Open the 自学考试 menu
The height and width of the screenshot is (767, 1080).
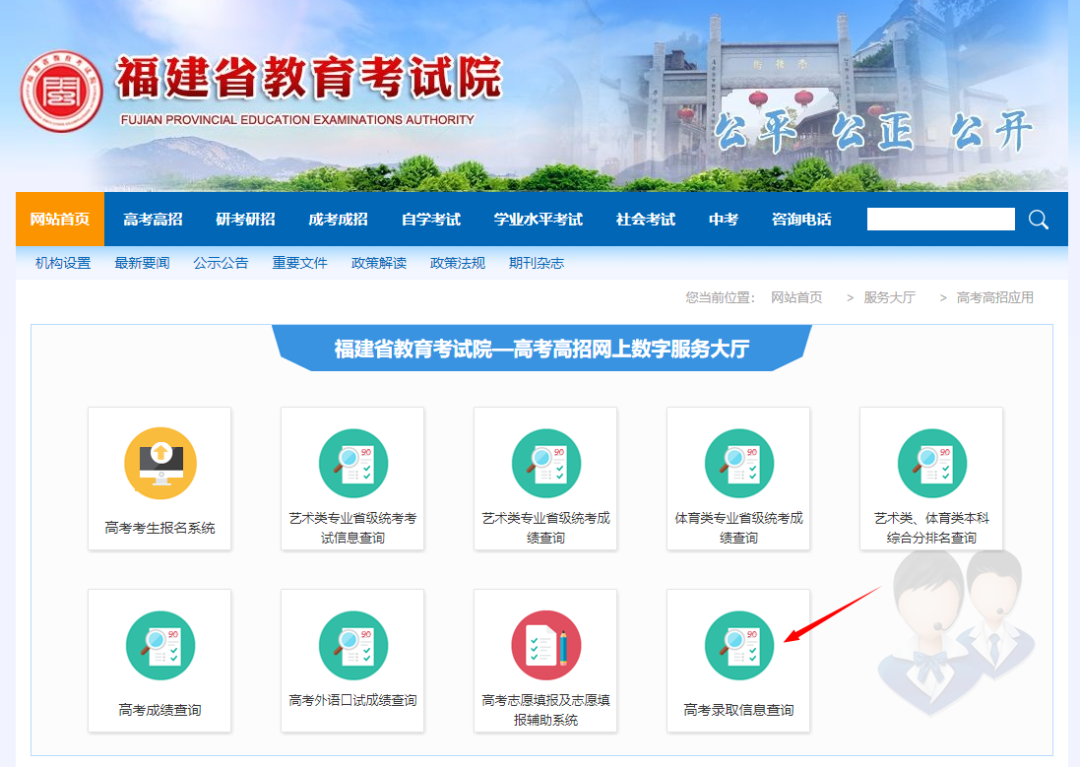pyautogui.click(x=430, y=219)
